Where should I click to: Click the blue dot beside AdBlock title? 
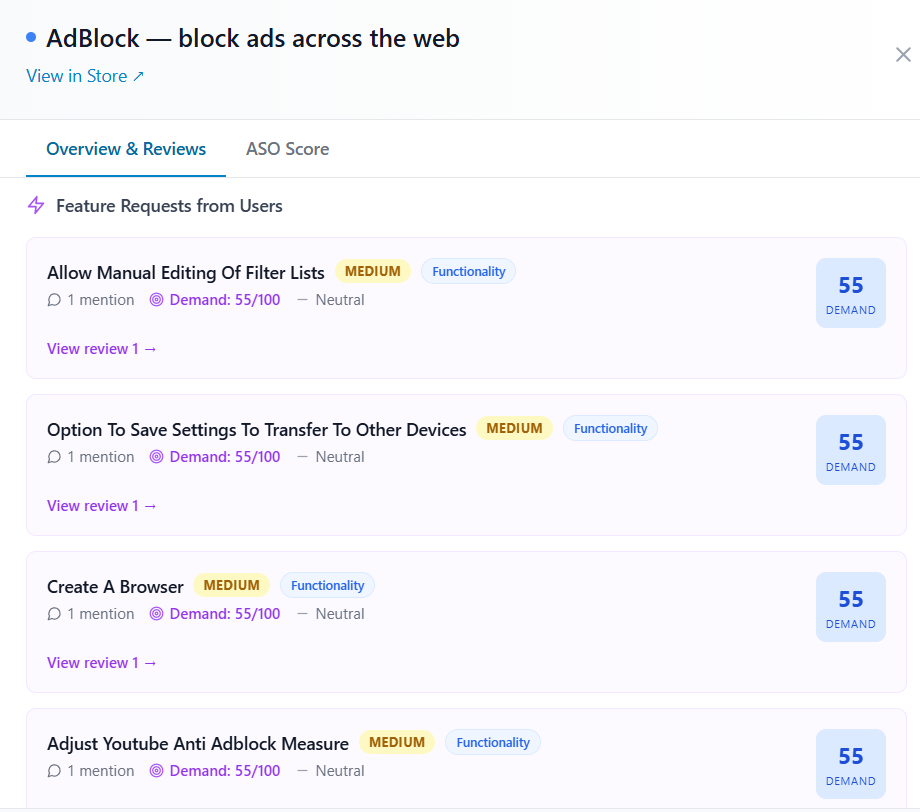pyautogui.click(x=31, y=38)
